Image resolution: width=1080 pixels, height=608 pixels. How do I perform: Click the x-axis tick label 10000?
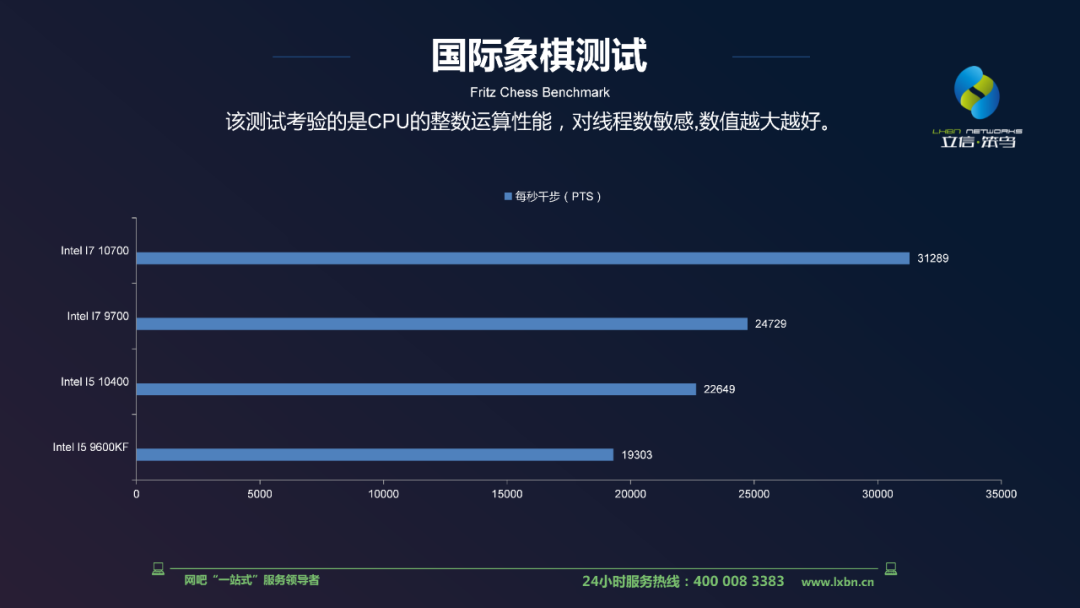[383, 494]
